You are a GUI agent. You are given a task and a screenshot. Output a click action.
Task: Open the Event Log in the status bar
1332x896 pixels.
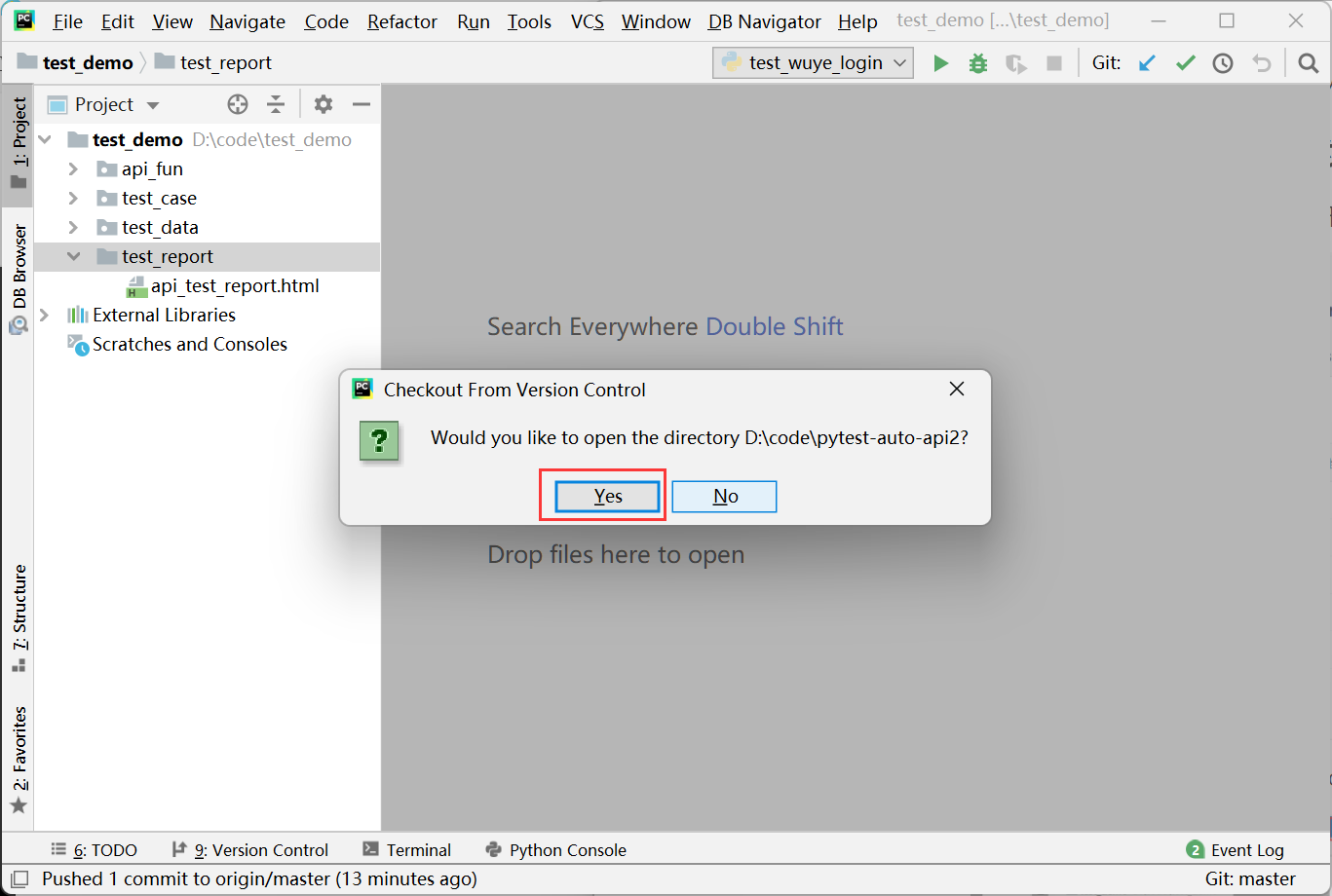pos(1236,850)
